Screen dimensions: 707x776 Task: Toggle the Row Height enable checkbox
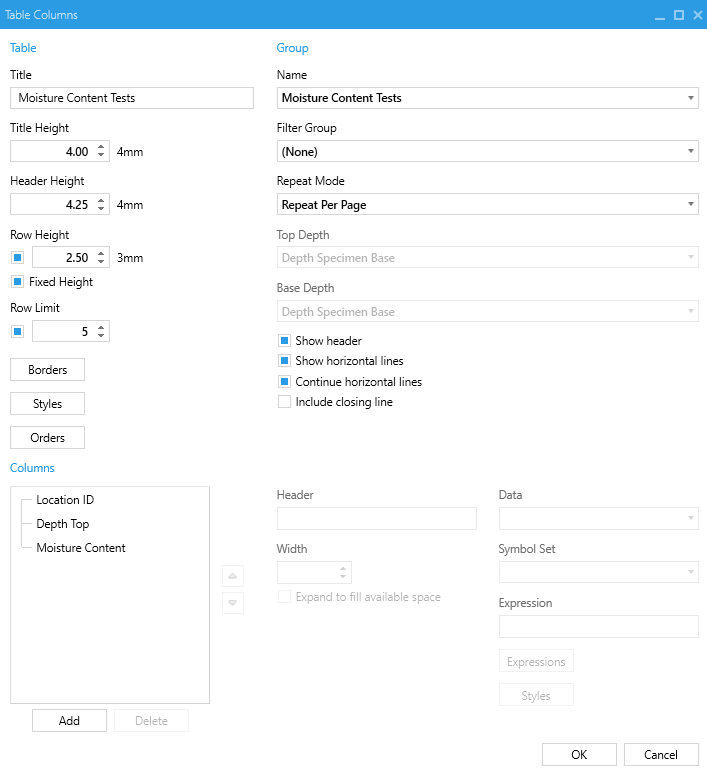click(x=18, y=257)
